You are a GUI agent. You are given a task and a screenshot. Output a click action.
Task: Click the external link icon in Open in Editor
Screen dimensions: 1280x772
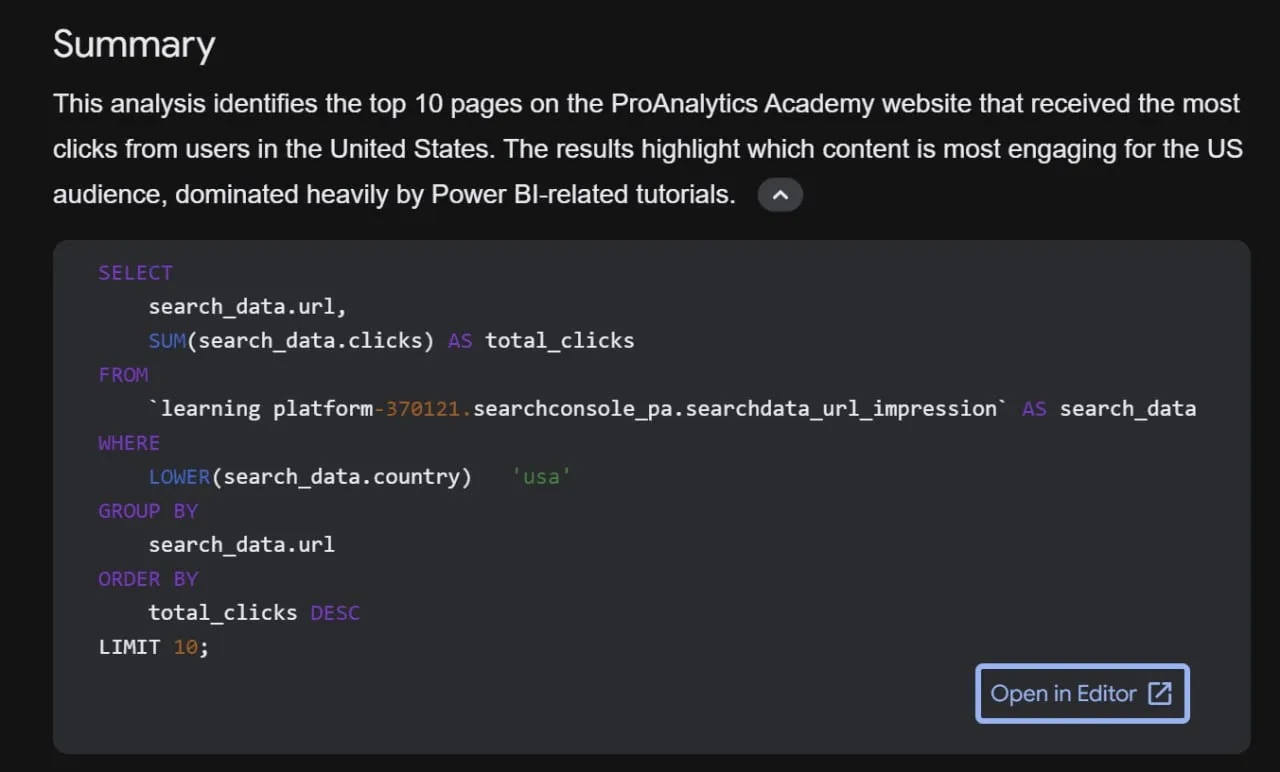(x=1159, y=693)
